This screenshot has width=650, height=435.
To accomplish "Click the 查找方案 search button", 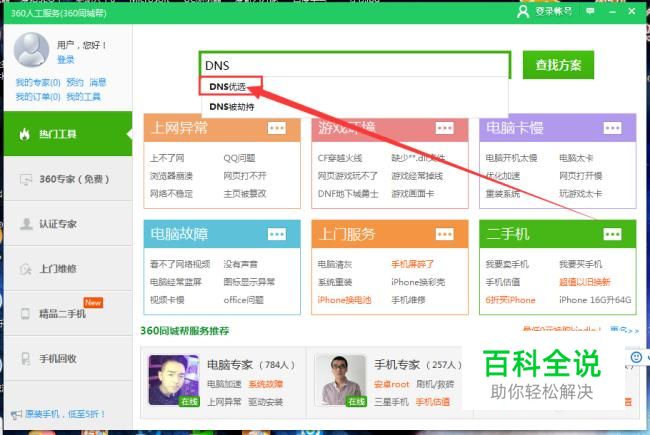I will click(x=558, y=65).
